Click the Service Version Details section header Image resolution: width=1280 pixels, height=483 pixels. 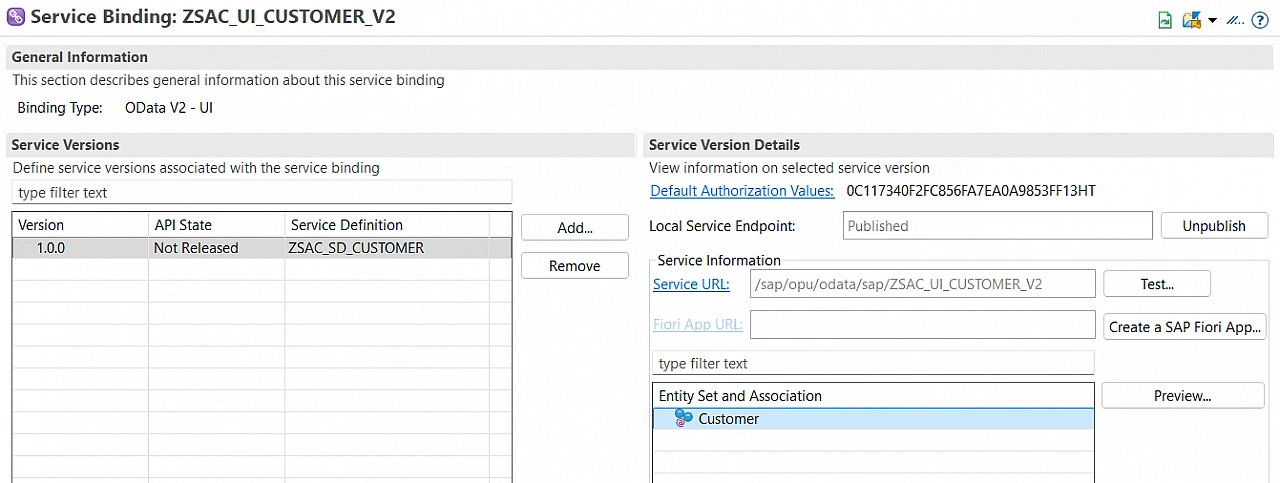coord(958,145)
